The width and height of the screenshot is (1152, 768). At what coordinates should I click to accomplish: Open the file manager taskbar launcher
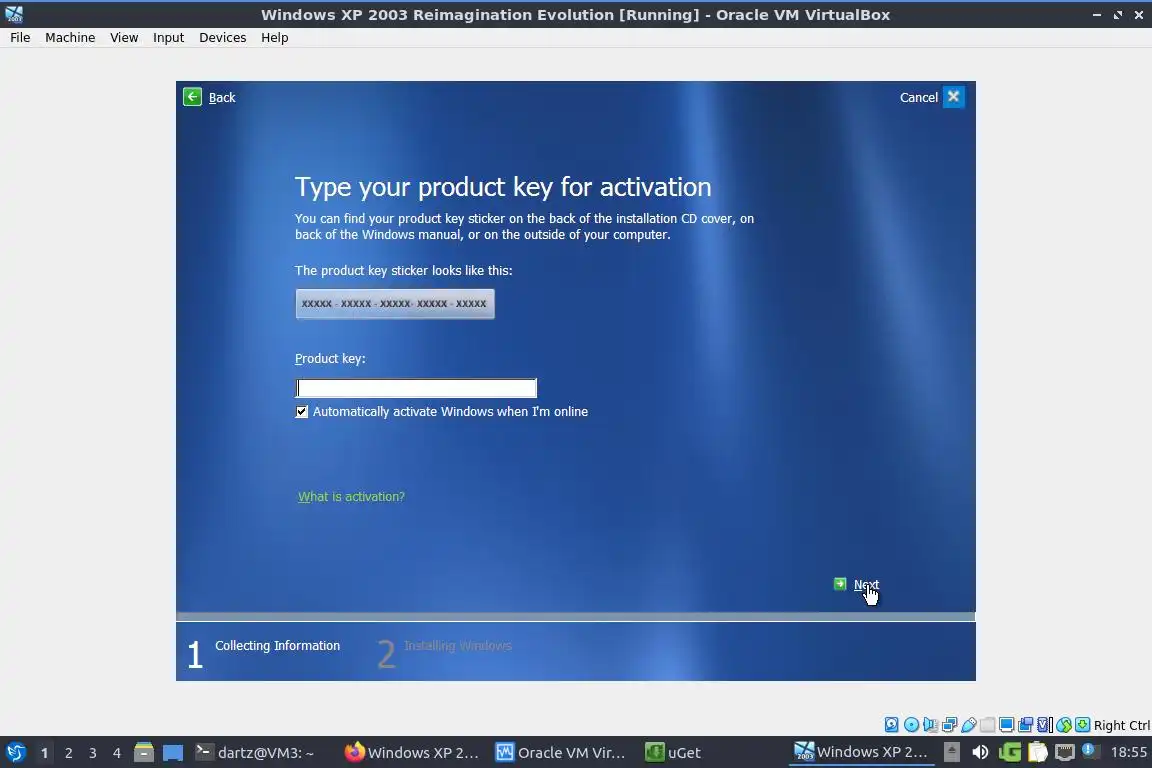click(143, 753)
